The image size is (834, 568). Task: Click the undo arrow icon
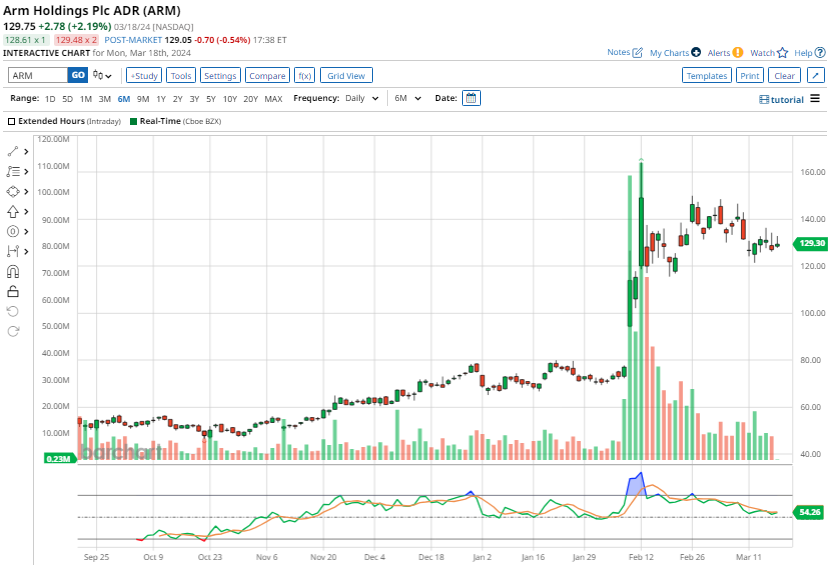pos(13,311)
